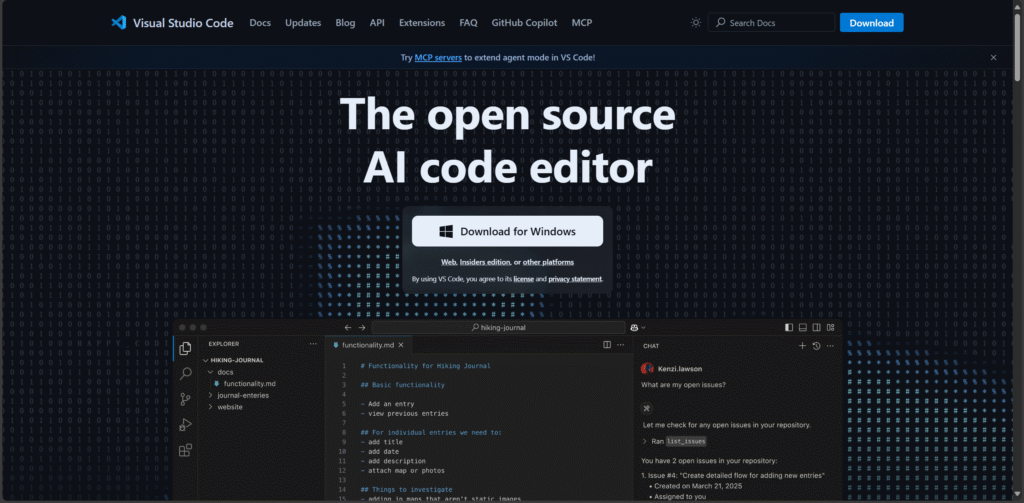The image size is (1024, 503).
Task: Click the Visual Studio Code logo icon
Action: pos(118,22)
